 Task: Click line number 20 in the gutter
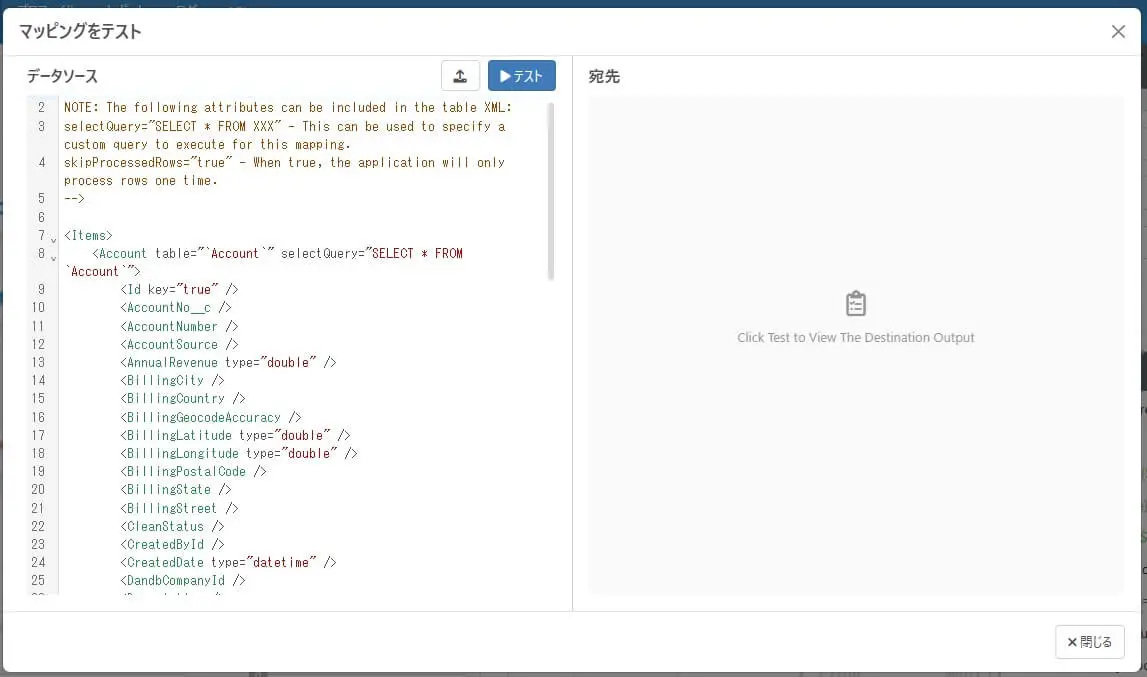(38, 490)
